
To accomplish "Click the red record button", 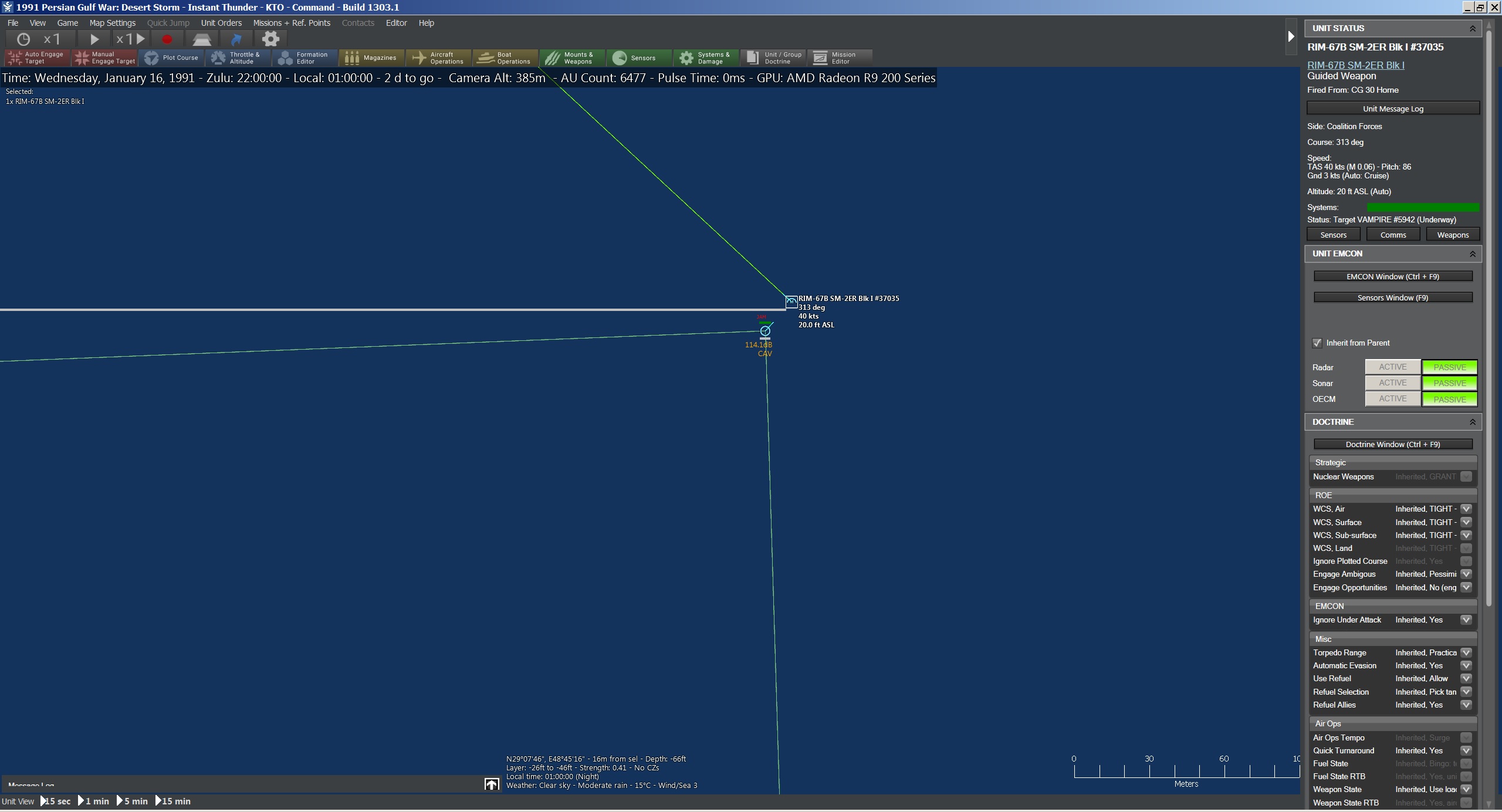I will click(167, 39).
